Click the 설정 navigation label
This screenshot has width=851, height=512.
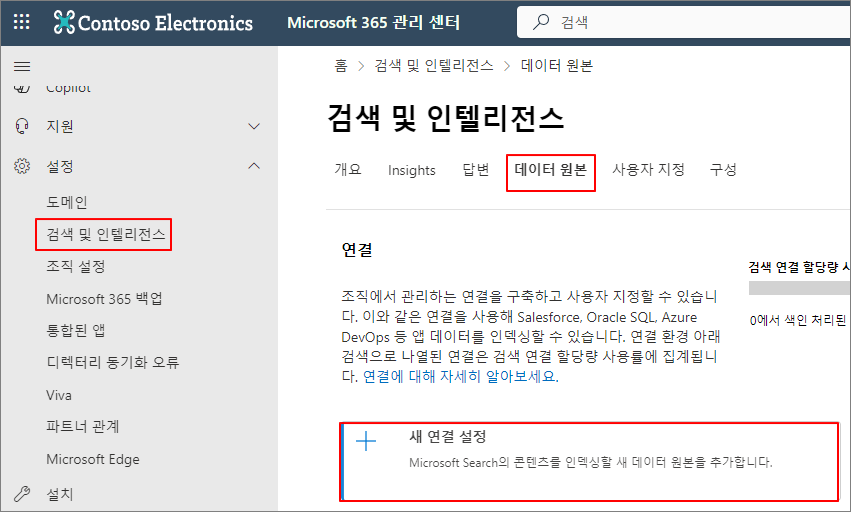[60, 166]
